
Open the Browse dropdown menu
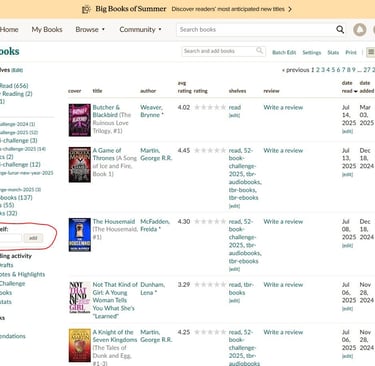90,29
